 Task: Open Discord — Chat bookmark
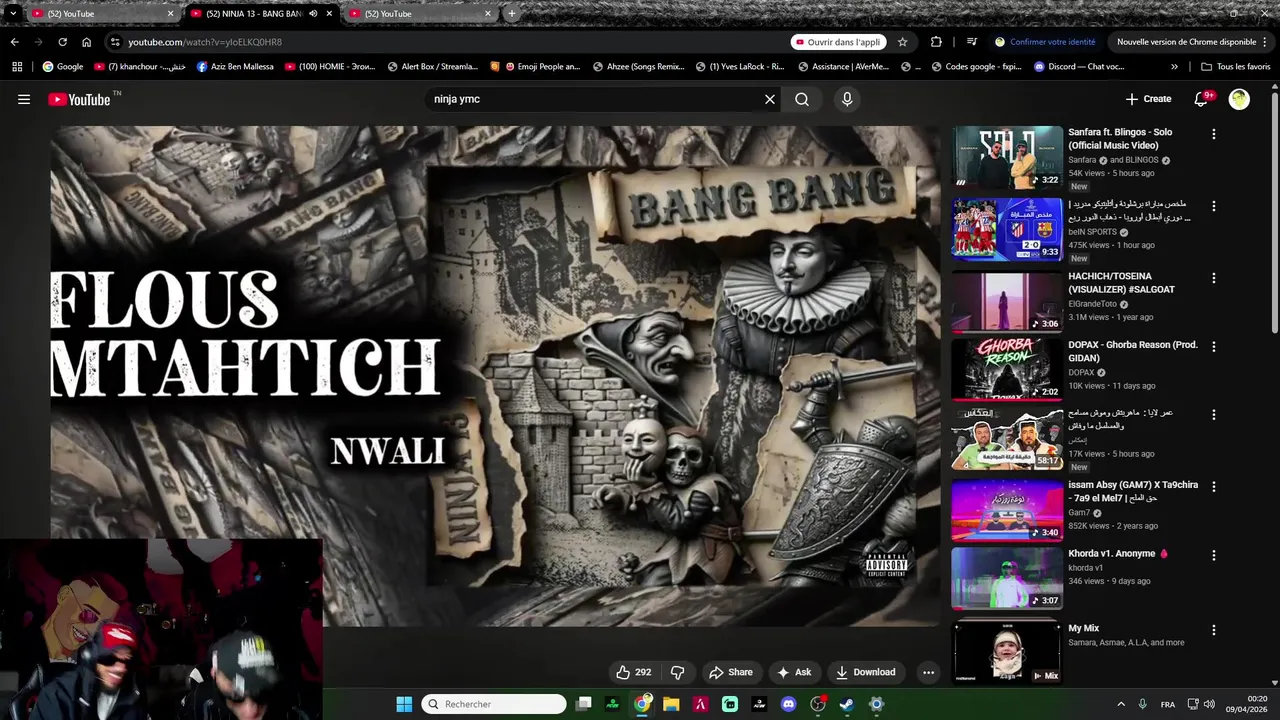1079,67
